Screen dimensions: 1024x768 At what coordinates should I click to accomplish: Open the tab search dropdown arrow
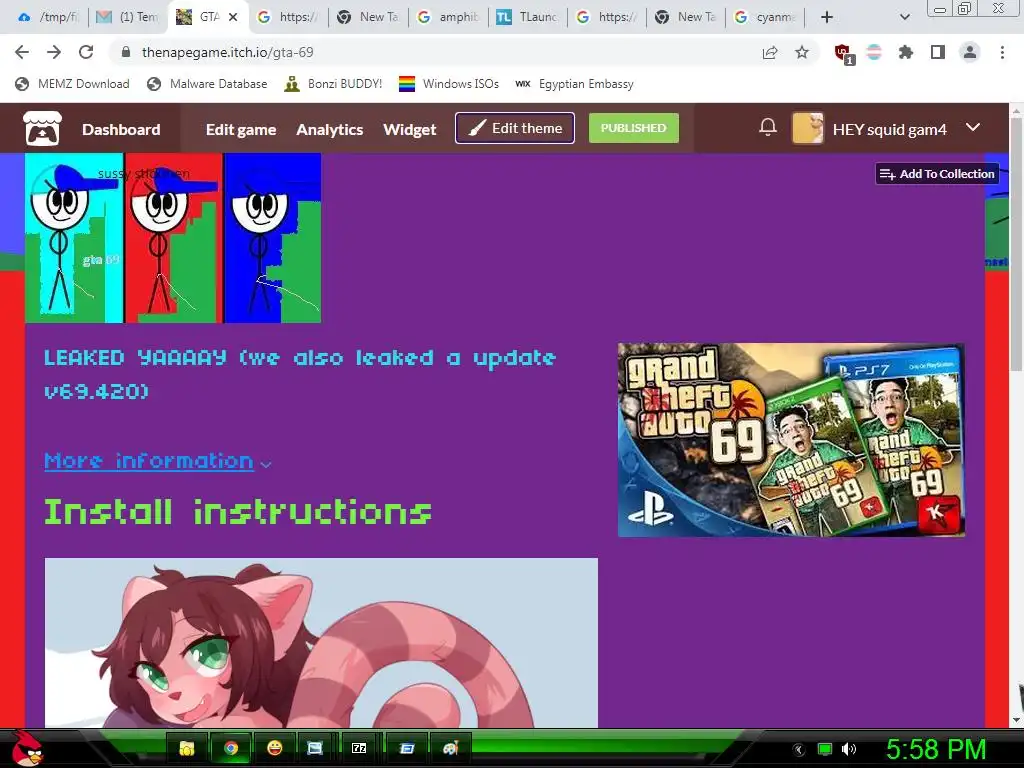(x=904, y=18)
